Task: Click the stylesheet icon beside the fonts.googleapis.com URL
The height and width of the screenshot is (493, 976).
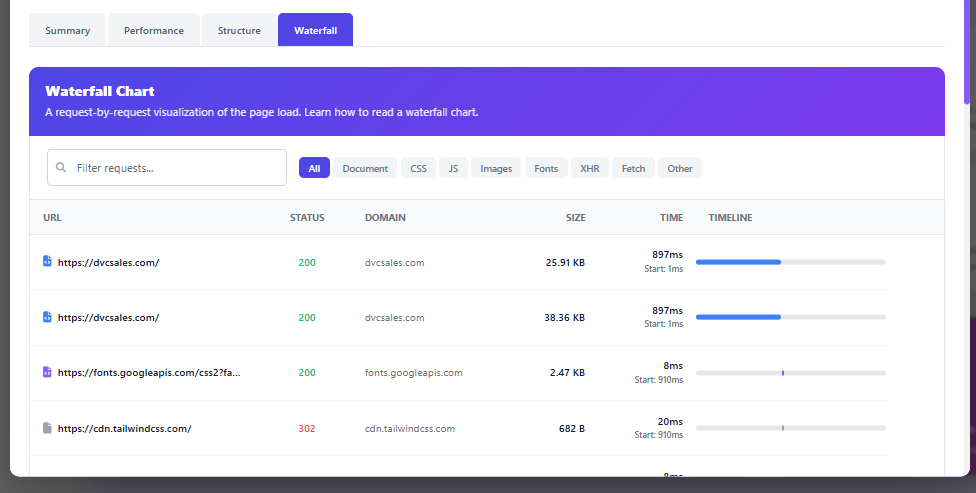Action: pyautogui.click(x=47, y=372)
